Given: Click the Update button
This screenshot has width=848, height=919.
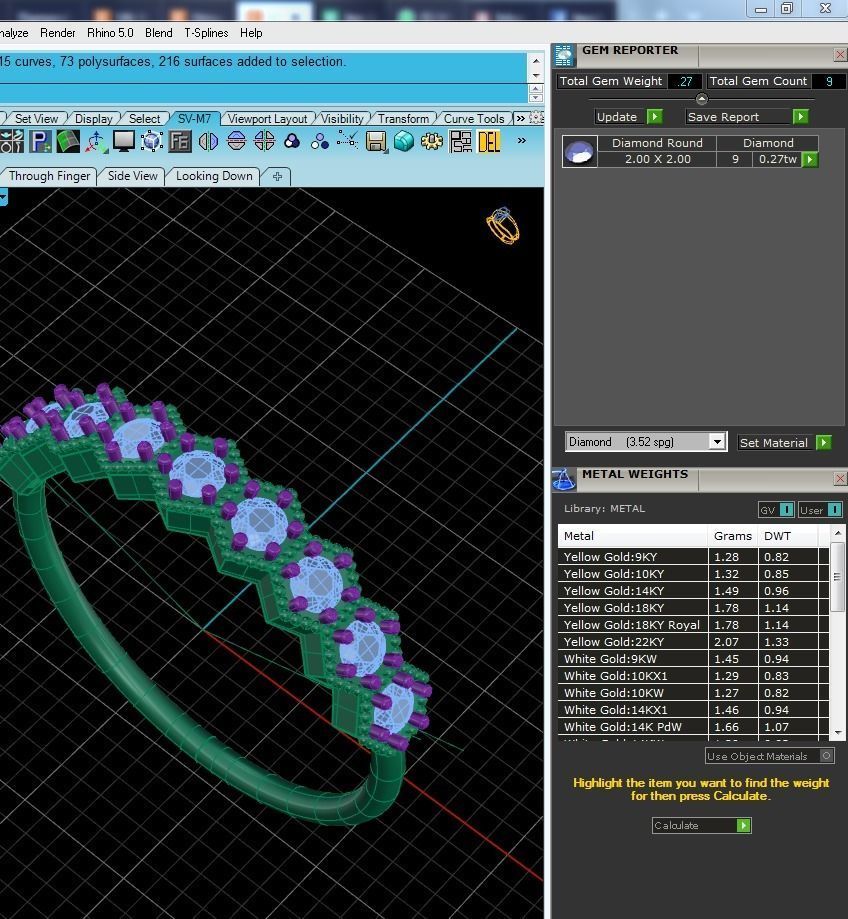Looking at the screenshot, I should tap(629, 117).
